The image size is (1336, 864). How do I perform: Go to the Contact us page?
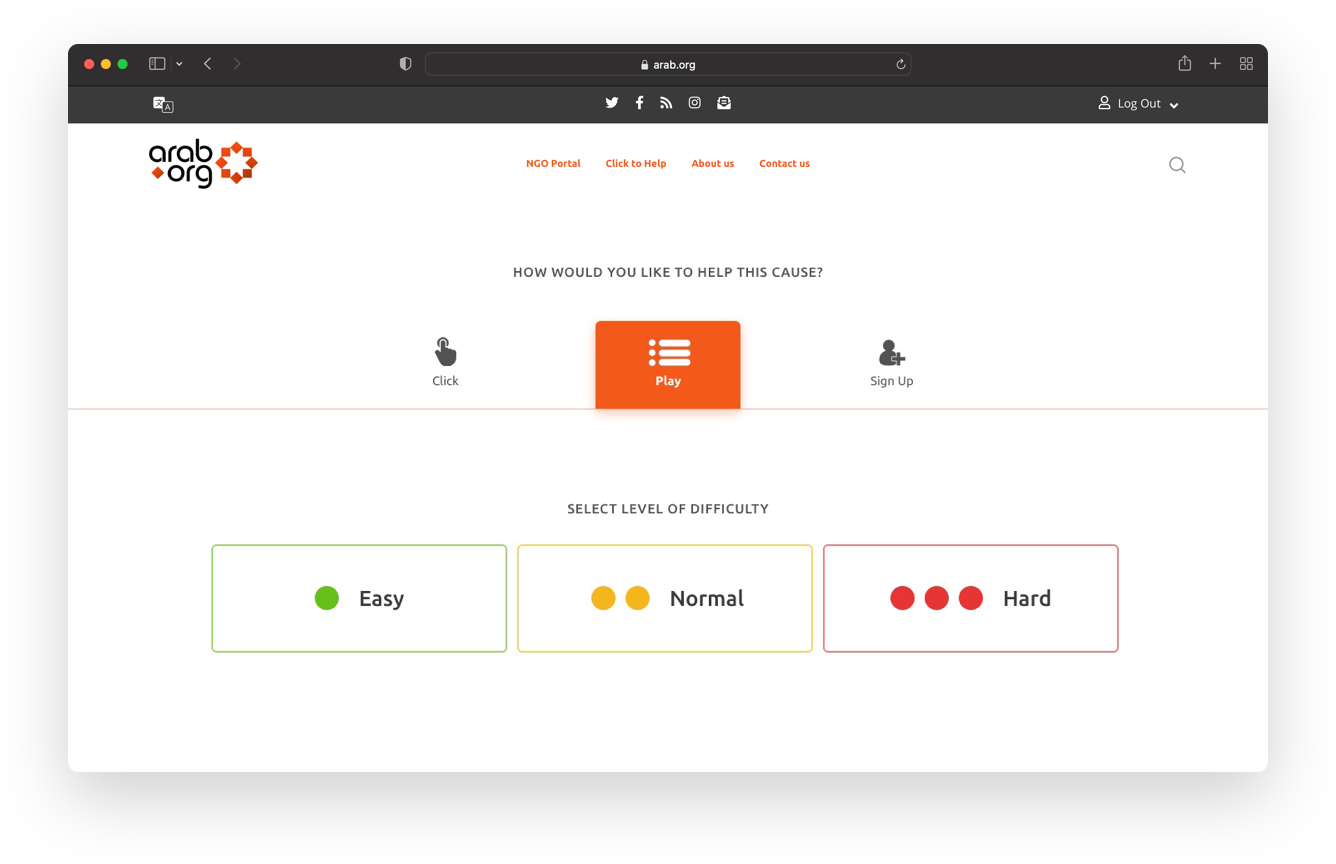click(784, 164)
